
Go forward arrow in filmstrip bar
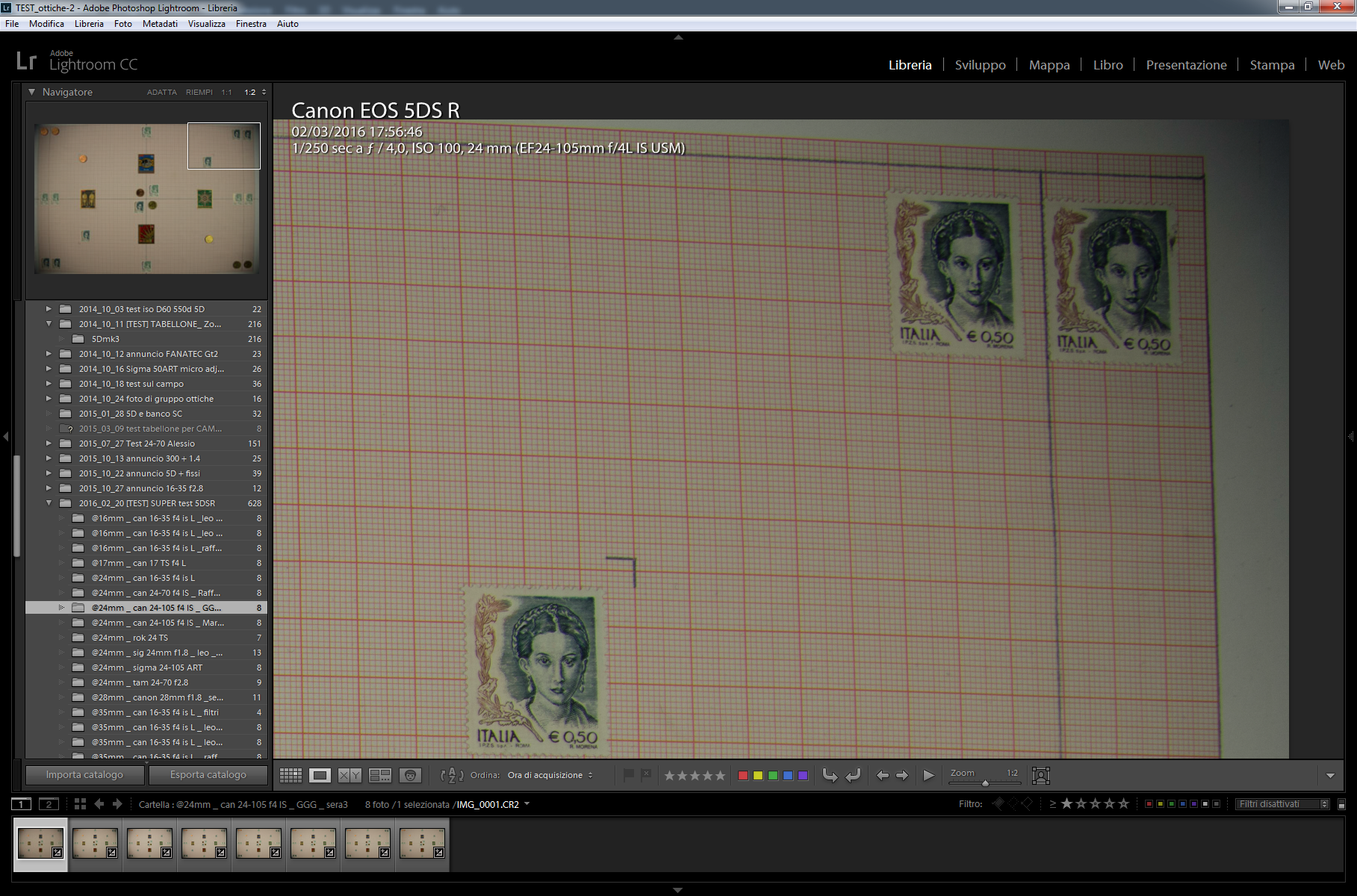point(117,804)
